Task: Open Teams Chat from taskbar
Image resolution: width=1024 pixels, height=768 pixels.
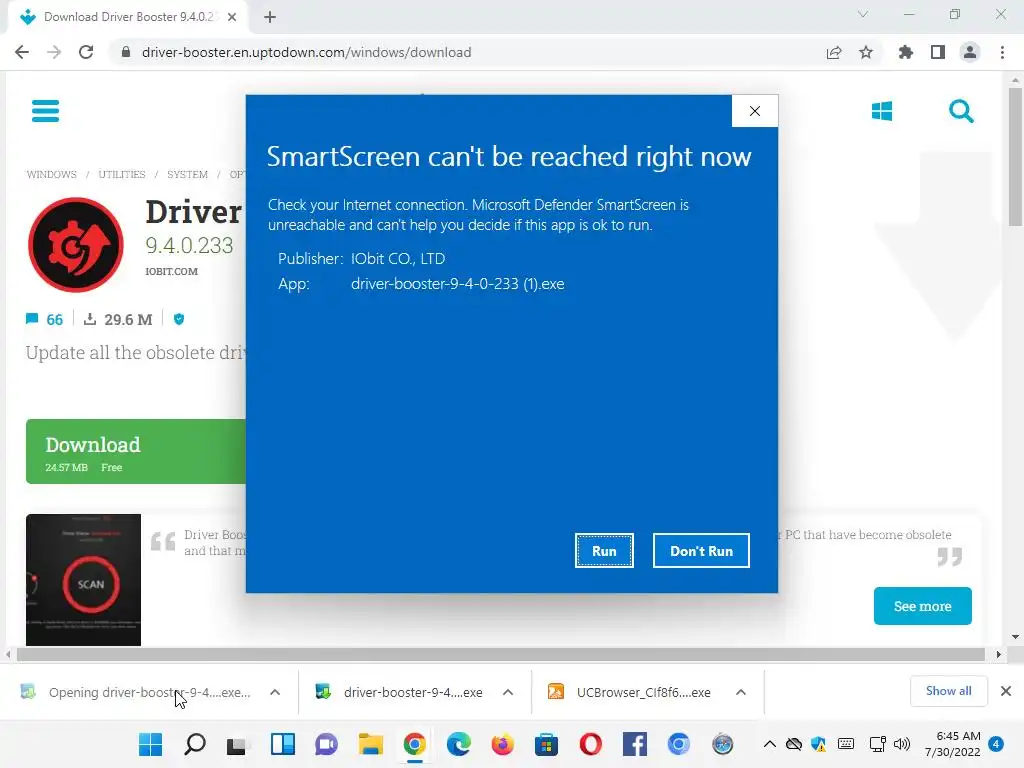Action: point(327,744)
